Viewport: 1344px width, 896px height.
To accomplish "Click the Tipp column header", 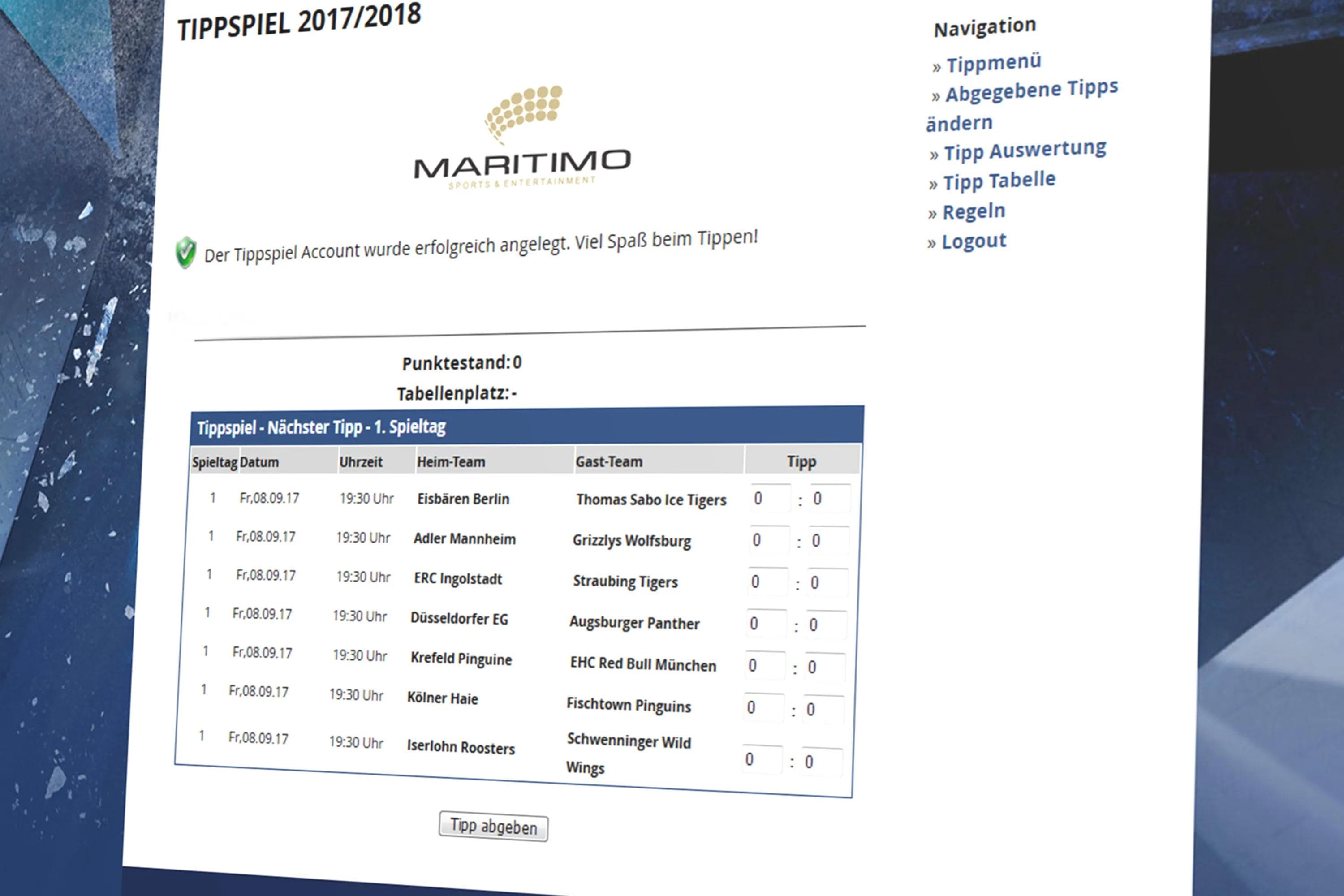I will [802, 461].
